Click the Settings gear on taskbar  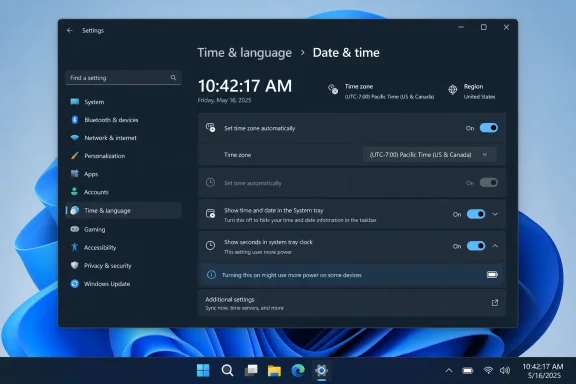321,370
